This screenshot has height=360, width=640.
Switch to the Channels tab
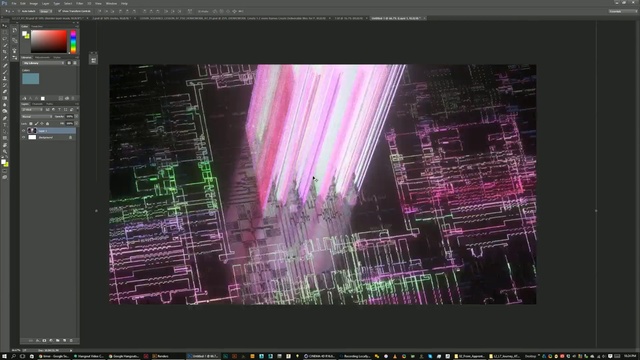pyautogui.click(x=38, y=104)
